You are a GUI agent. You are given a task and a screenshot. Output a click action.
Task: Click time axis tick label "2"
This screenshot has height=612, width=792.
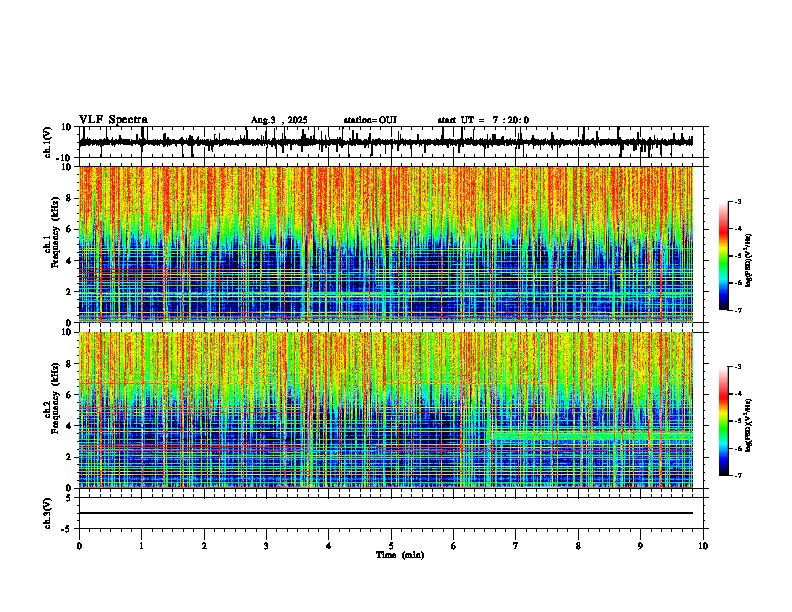pos(204,546)
